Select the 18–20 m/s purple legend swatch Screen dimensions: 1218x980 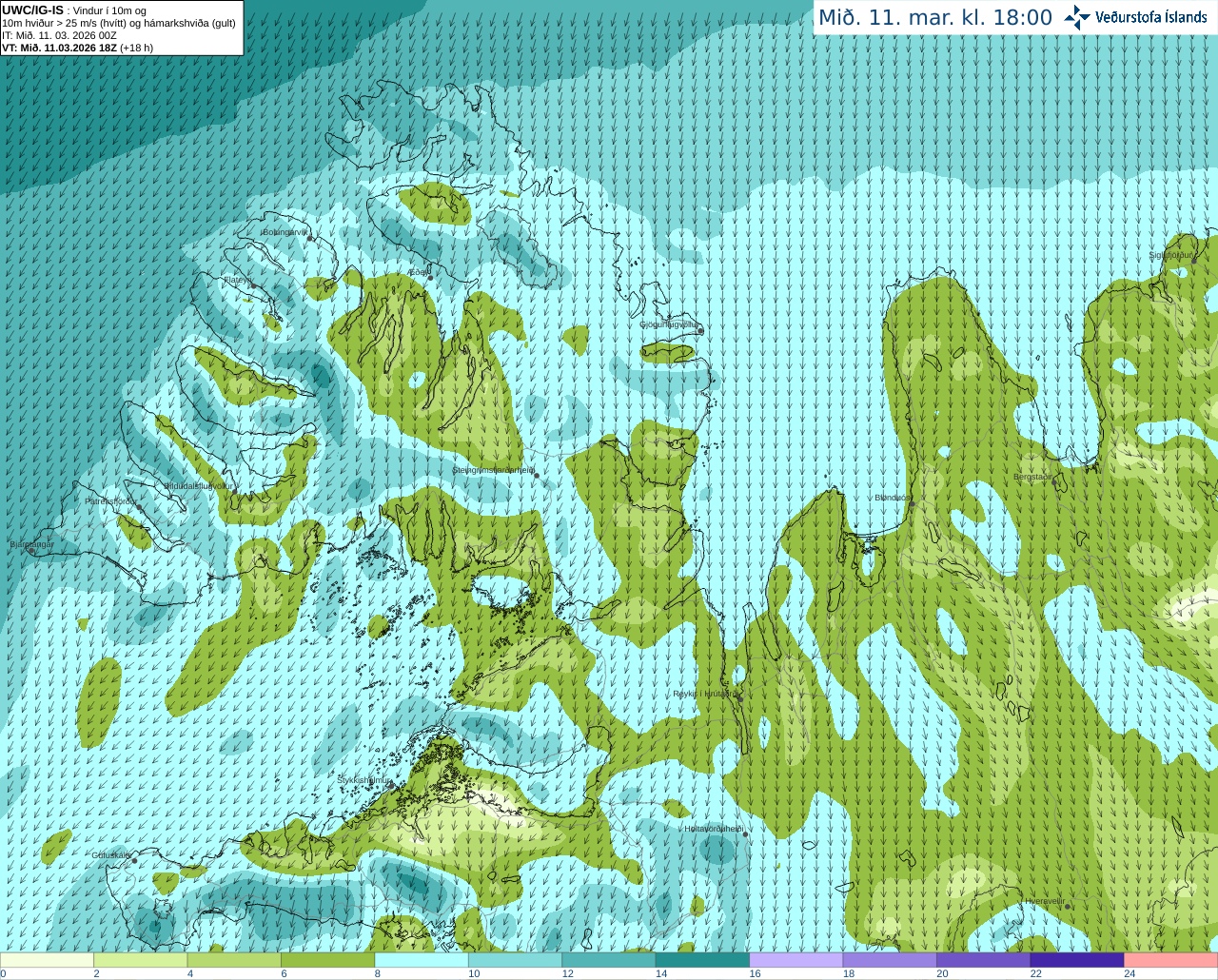(890, 960)
